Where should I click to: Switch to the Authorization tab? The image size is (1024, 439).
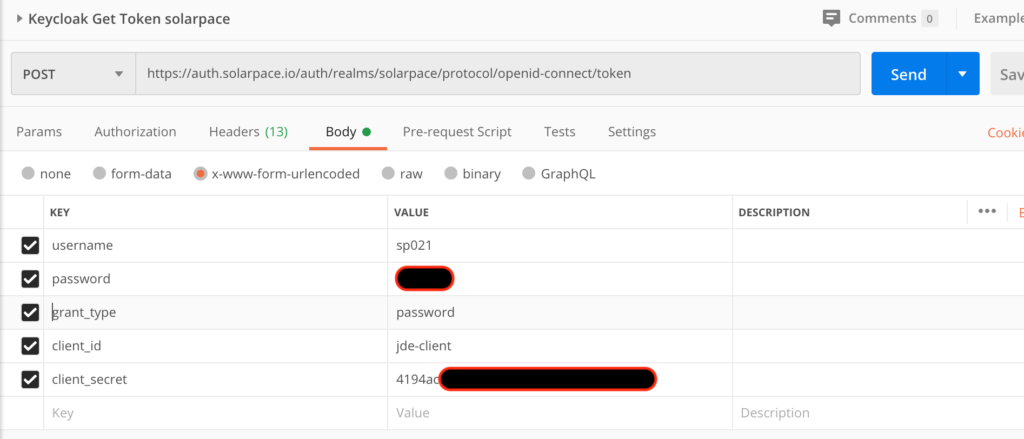135,132
